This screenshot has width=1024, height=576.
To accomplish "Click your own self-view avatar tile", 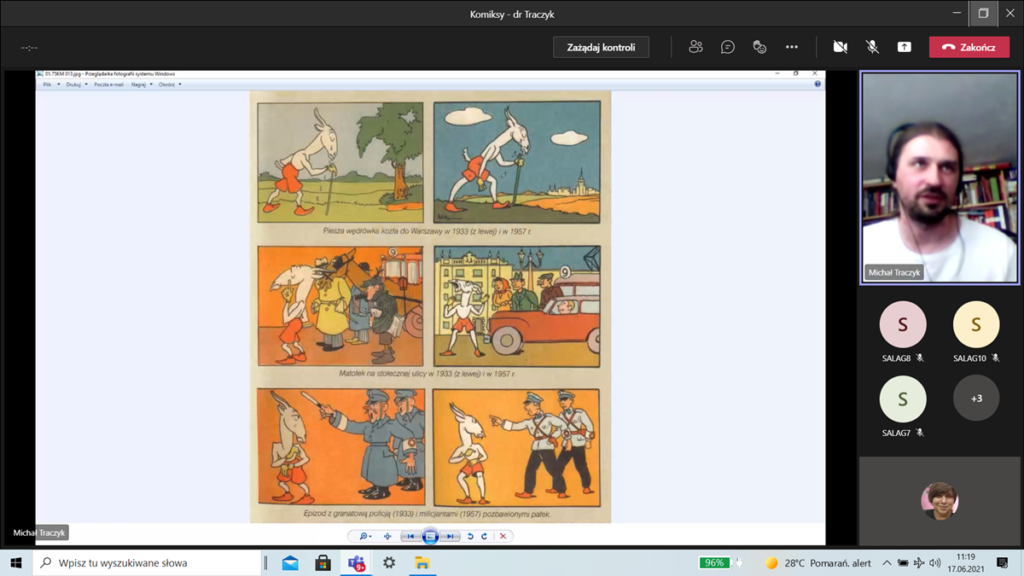I will (939, 501).
